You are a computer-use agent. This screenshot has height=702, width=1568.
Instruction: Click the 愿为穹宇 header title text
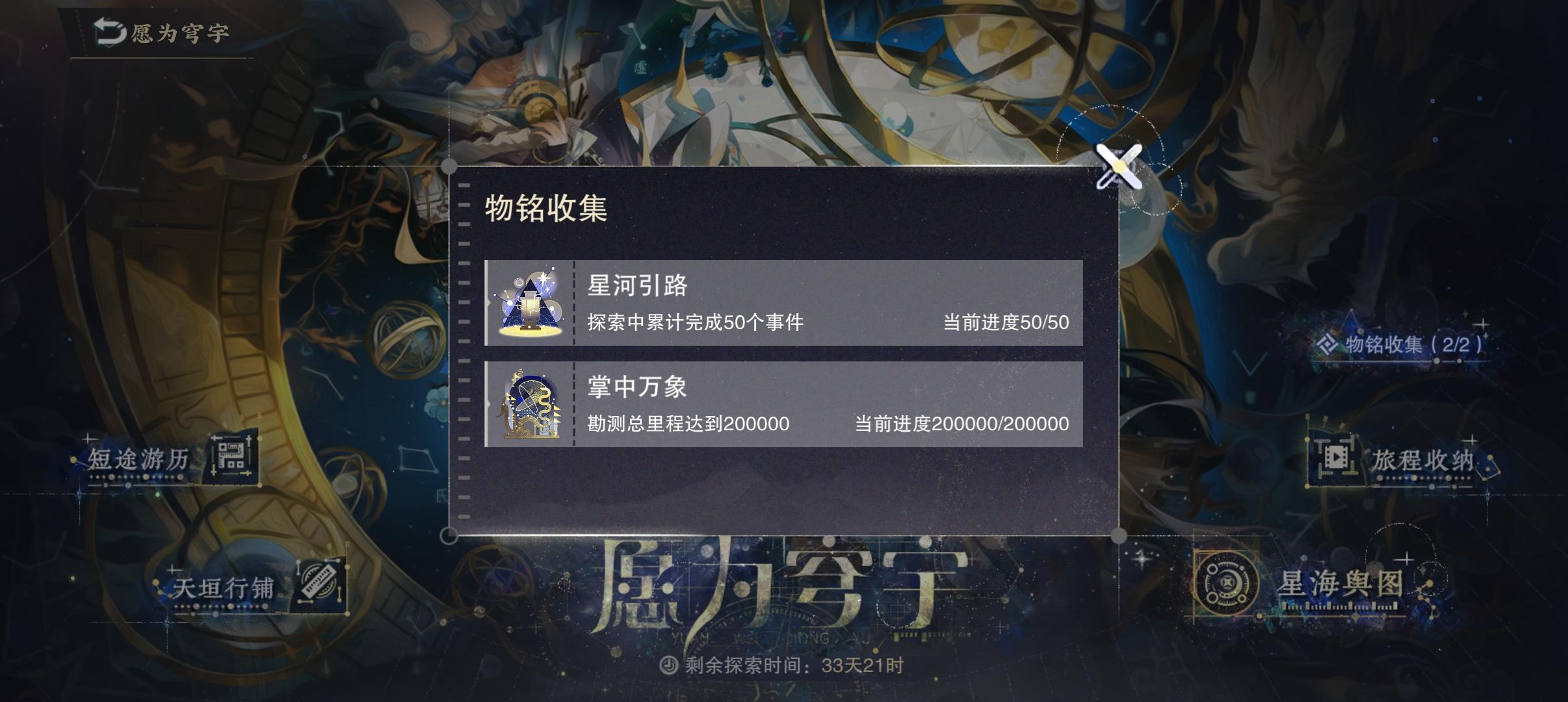pos(180,32)
